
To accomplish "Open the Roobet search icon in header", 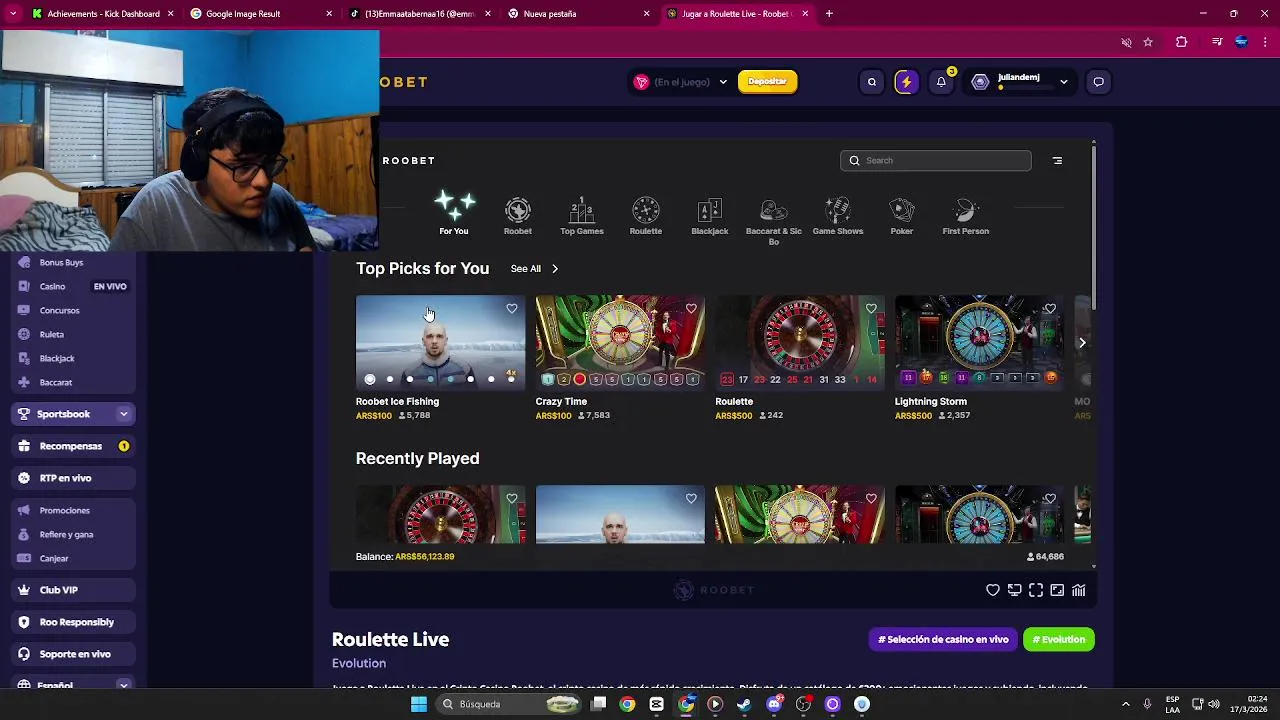I will click(872, 82).
